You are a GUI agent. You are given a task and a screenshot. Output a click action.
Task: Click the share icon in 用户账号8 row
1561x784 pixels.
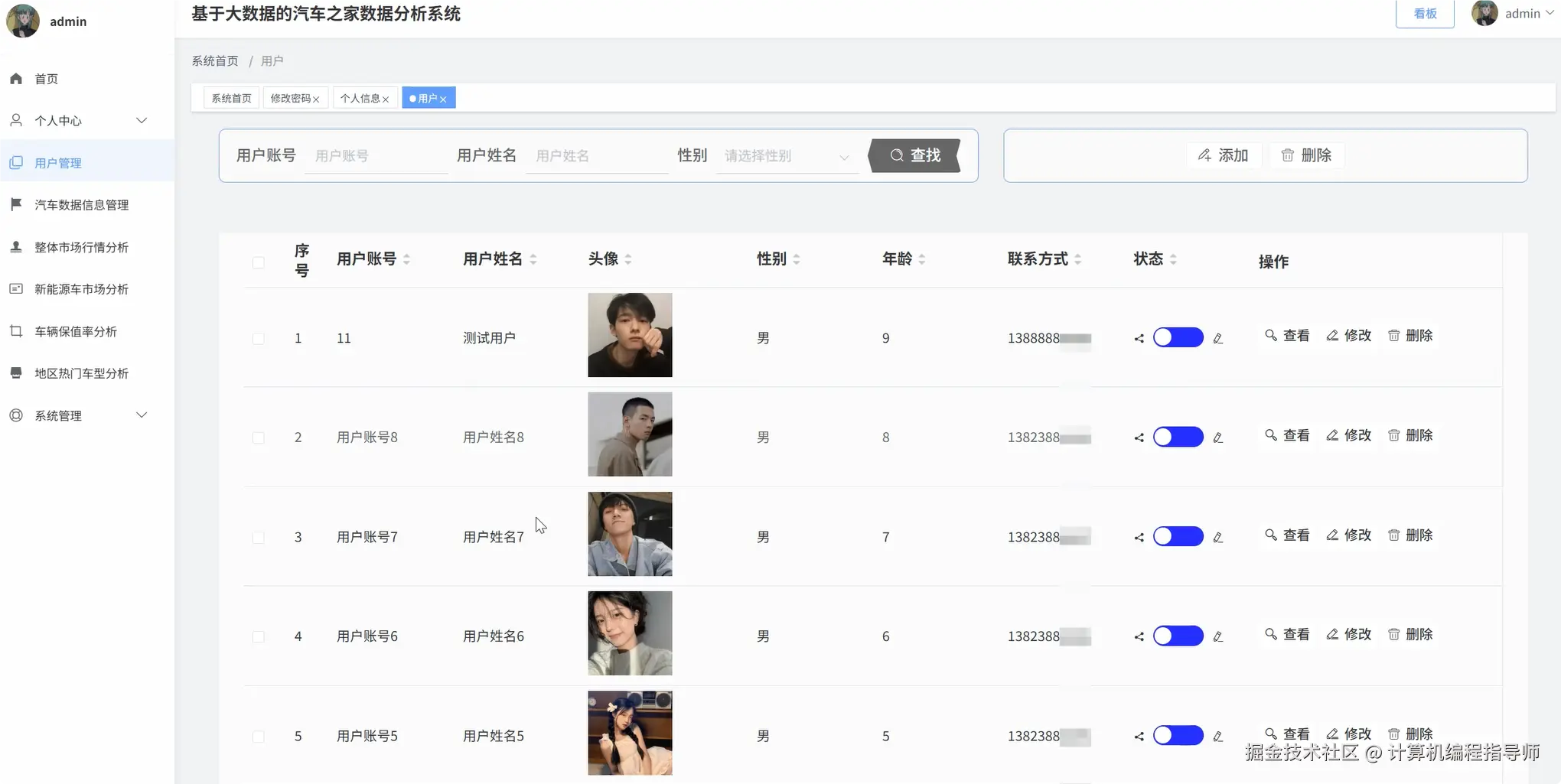pos(1139,438)
